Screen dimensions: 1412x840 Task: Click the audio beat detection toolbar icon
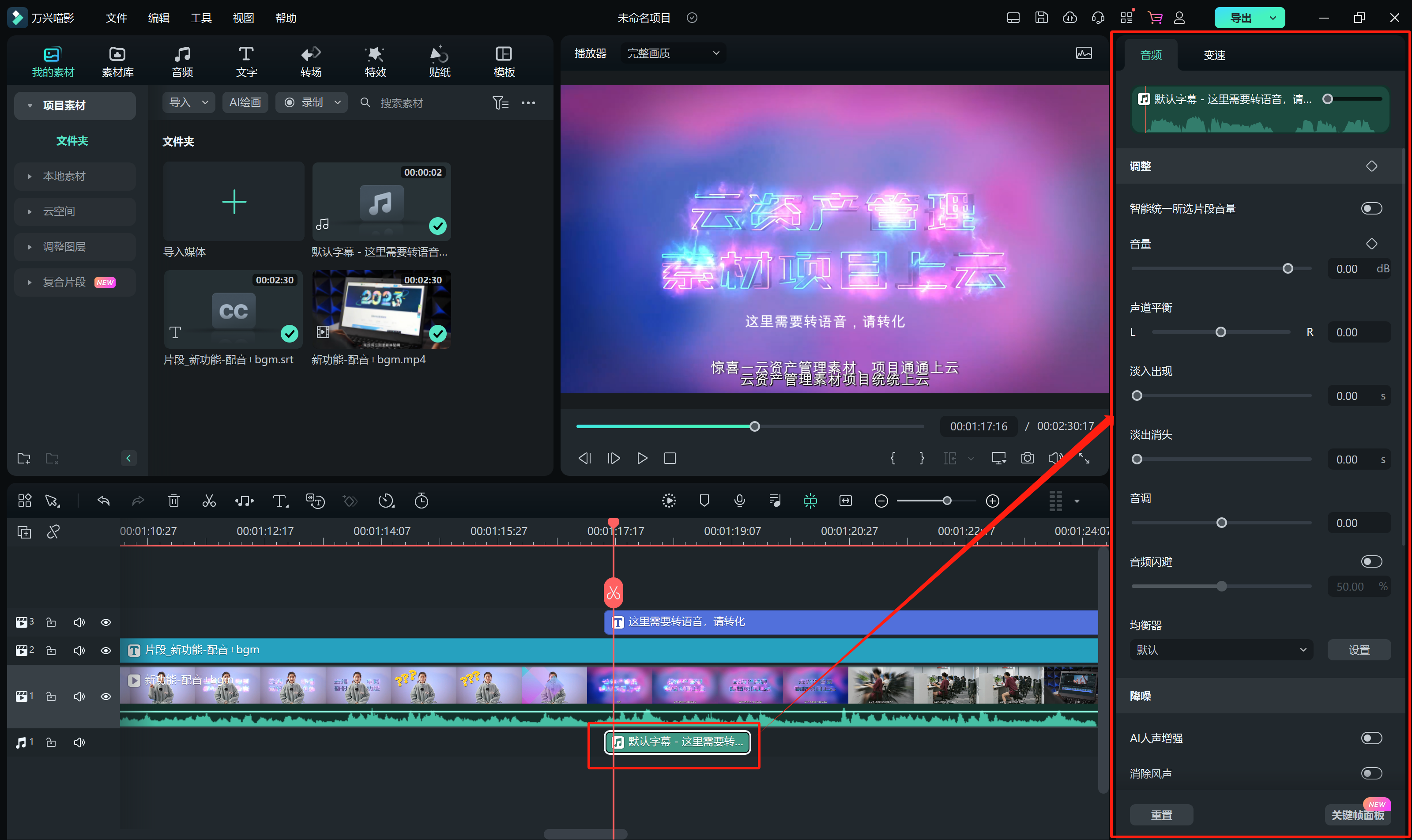(245, 501)
